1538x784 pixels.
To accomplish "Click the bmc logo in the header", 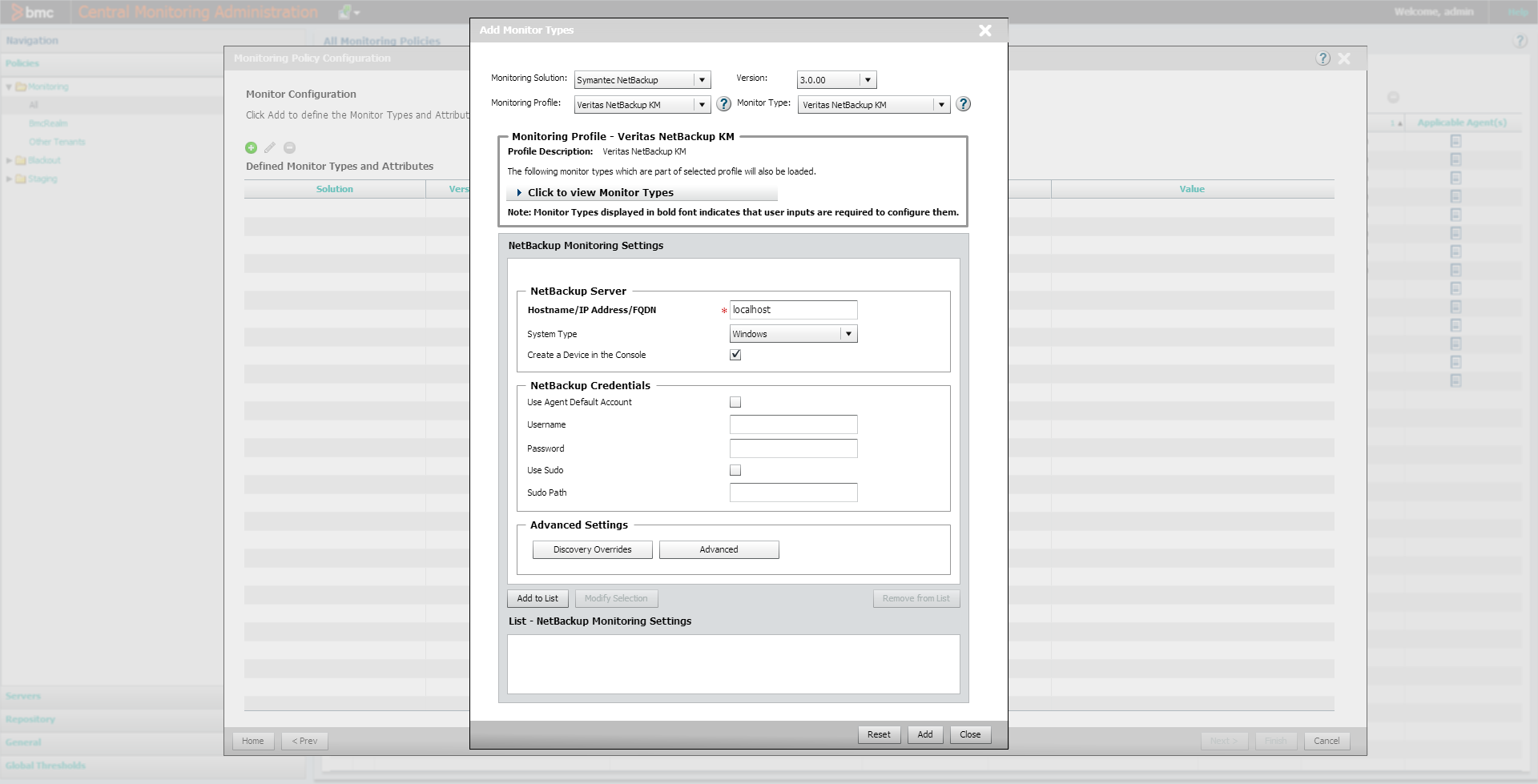I will [32, 12].
